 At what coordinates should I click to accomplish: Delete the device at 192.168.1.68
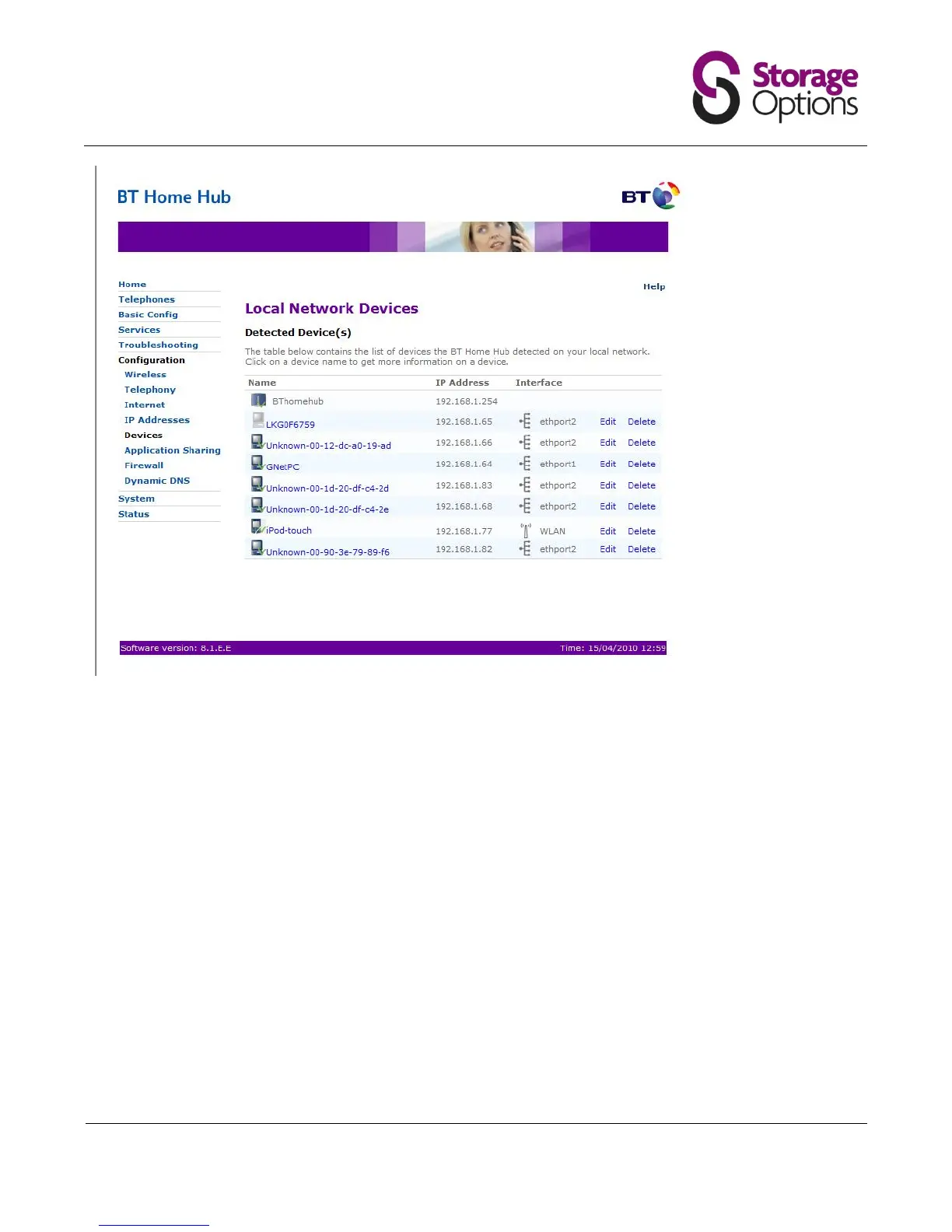[642, 506]
